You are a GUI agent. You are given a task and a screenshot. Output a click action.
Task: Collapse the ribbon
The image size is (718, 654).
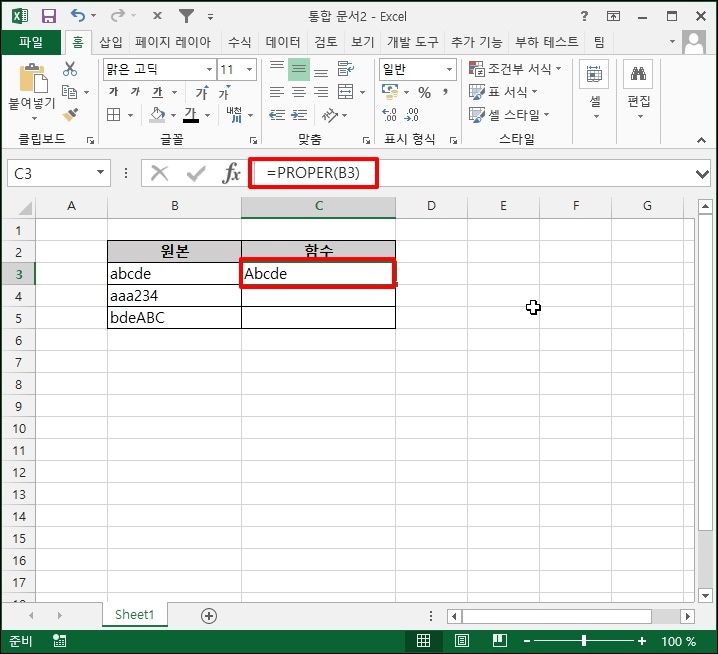[701, 140]
